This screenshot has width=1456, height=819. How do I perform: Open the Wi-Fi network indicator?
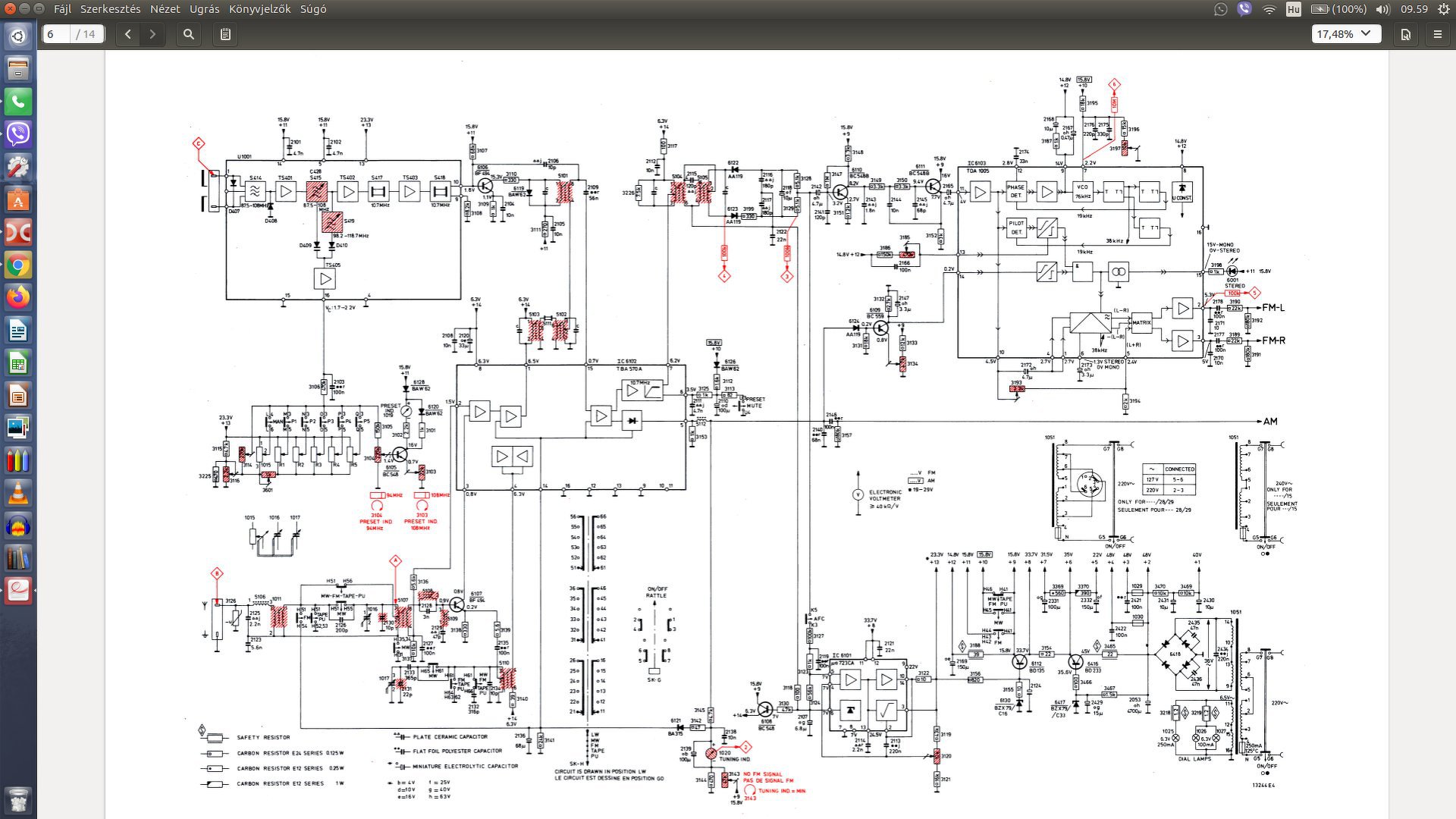point(1269,9)
